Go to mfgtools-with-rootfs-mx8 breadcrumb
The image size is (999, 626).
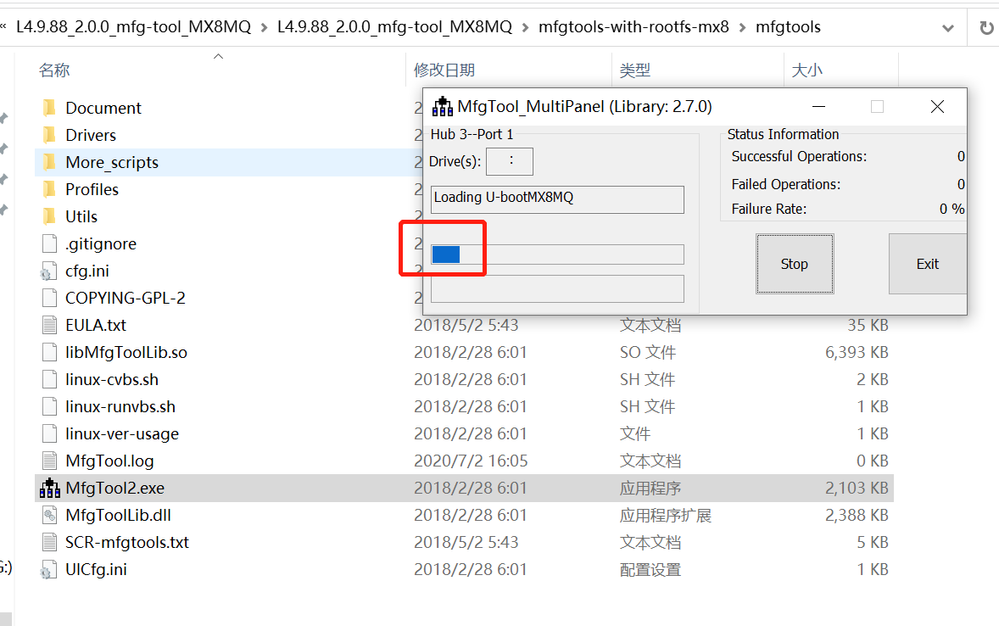[633, 27]
